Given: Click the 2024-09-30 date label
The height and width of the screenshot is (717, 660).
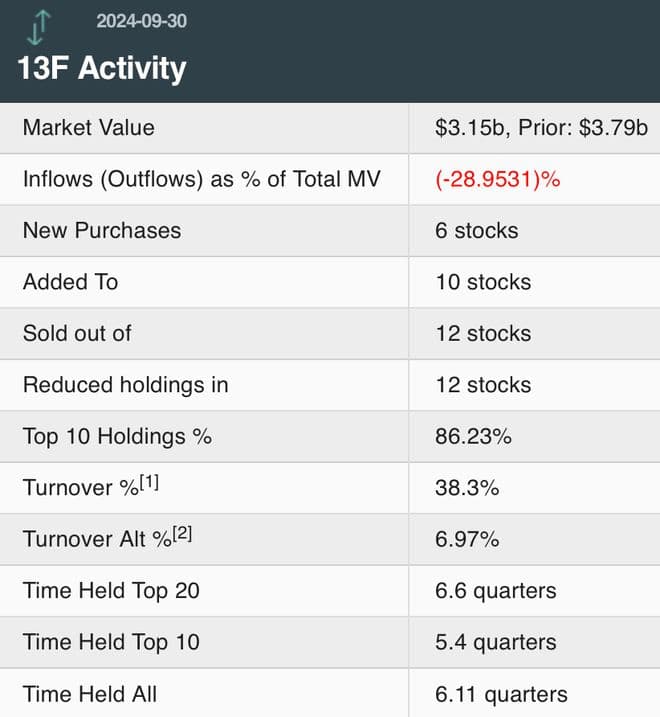Looking at the screenshot, I should click(141, 21).
